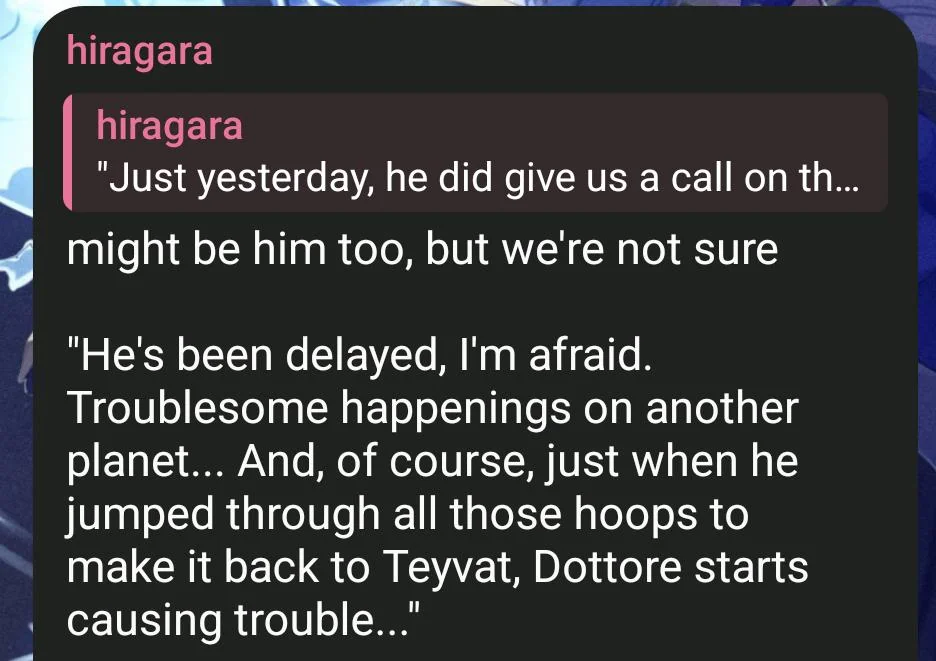Tap hiragara's name inside the quoted reply

(x=170, y=127)
